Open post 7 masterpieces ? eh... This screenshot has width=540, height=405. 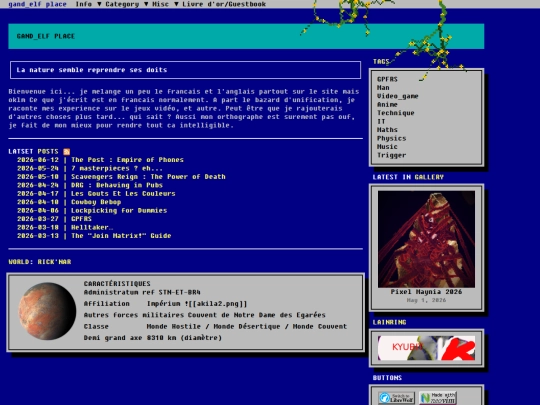117,168
